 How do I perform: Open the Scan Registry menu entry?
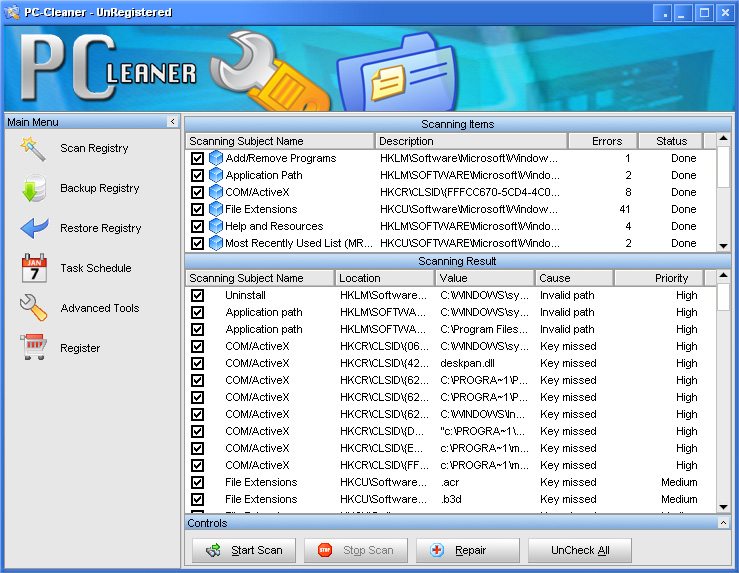[94, 148]
